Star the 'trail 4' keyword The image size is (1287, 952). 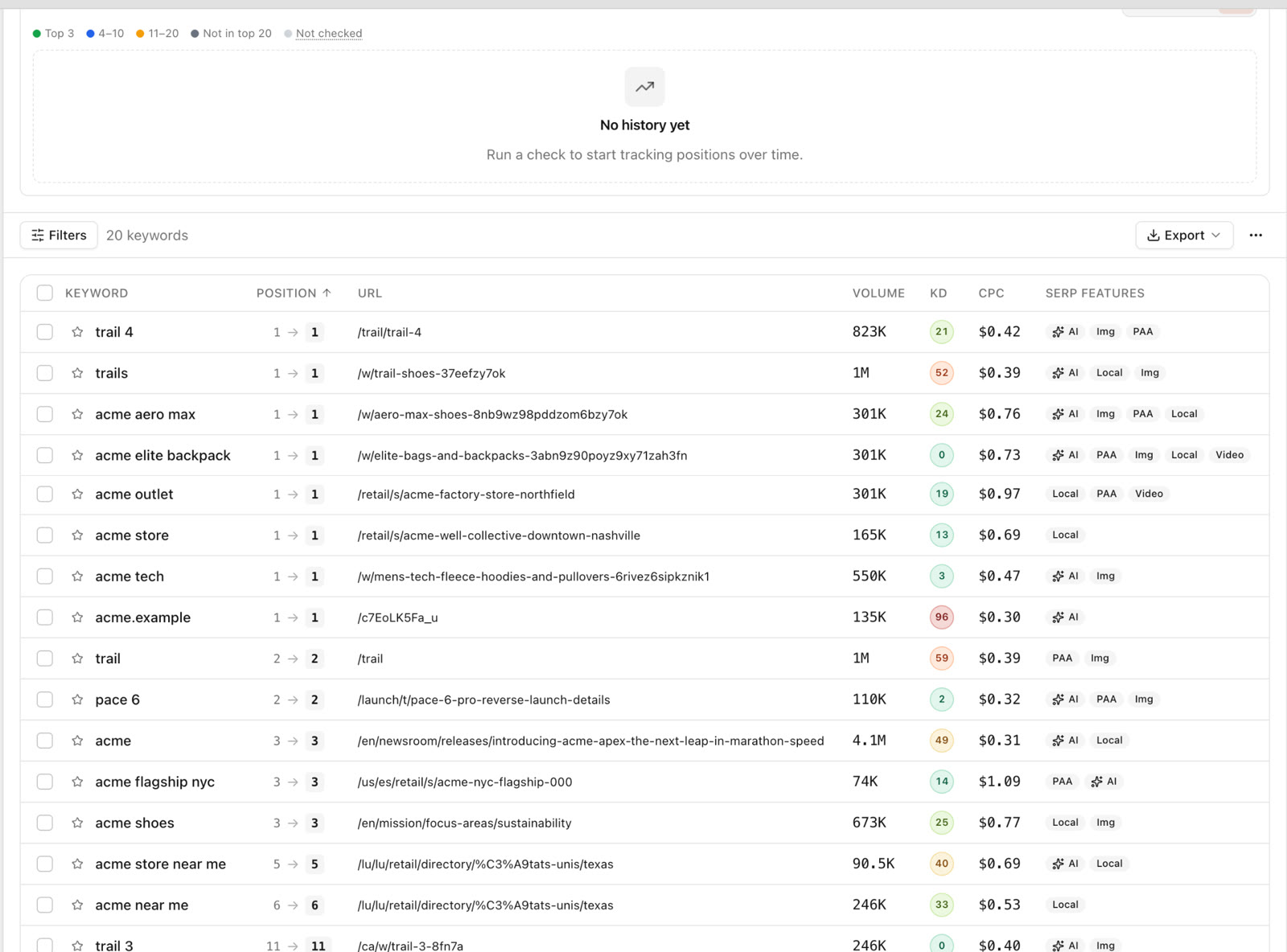click(77, 332)
